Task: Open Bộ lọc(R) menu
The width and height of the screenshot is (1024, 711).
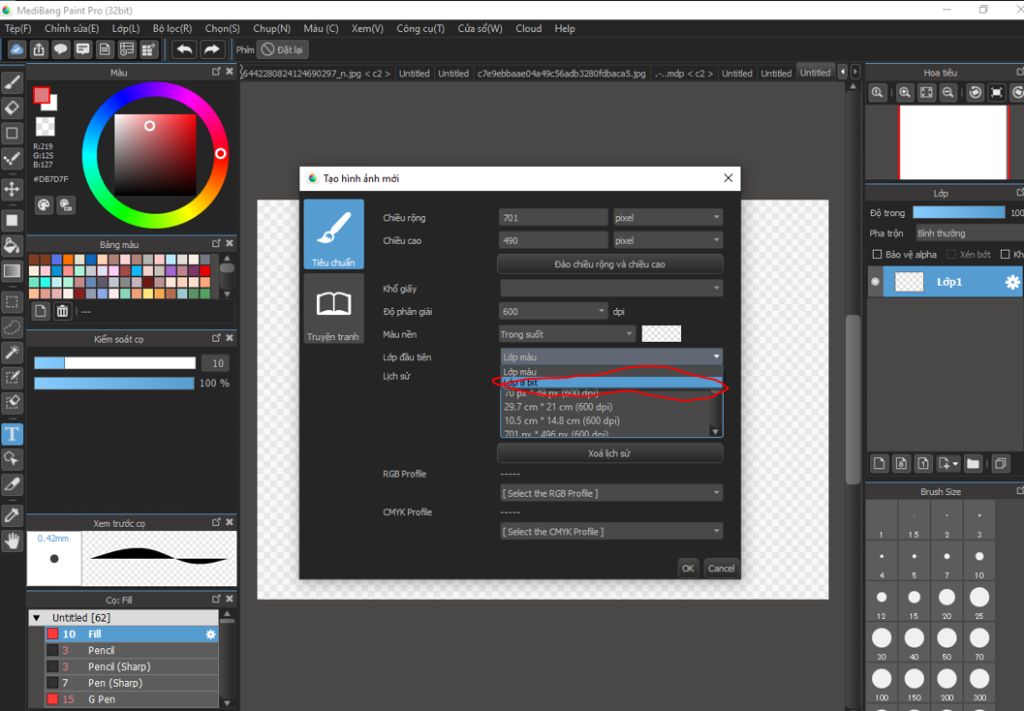Action: 172,29
